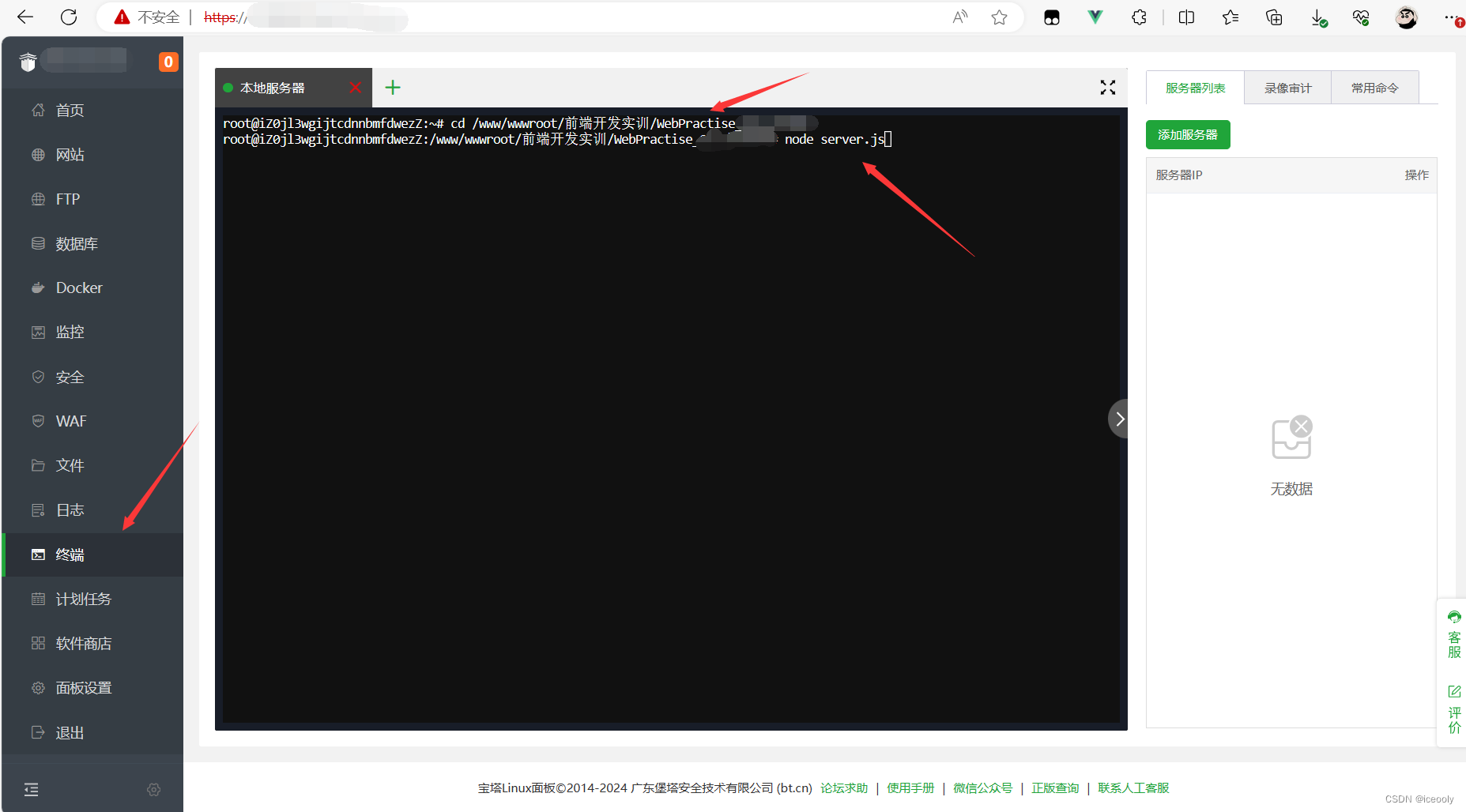This screenshot has width=1466, height=812.
Task: Open the browser profile avatar
Action: pos(1406,17)
